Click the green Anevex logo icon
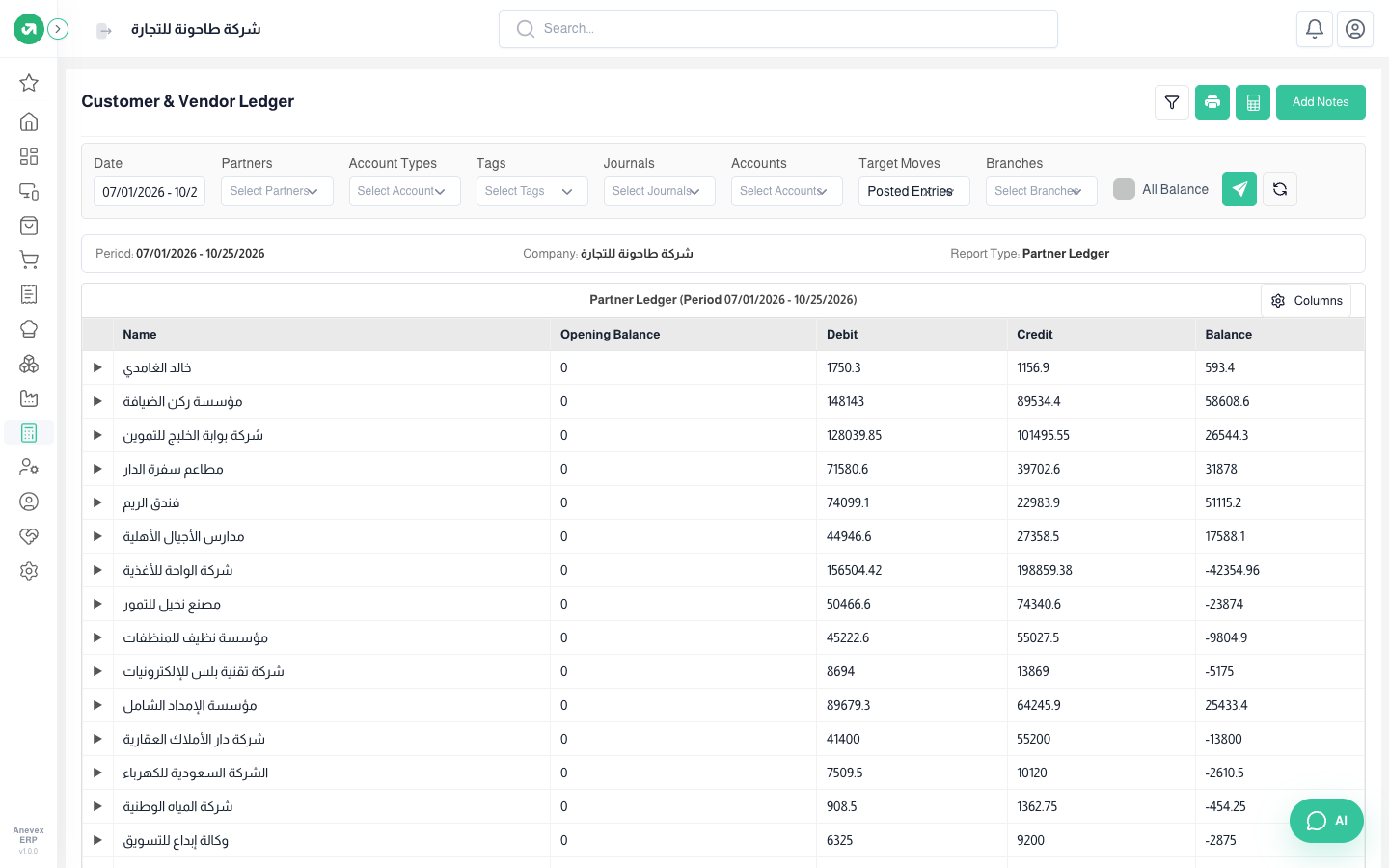Viewport: 1389px width, 868px height. [29, 29]
